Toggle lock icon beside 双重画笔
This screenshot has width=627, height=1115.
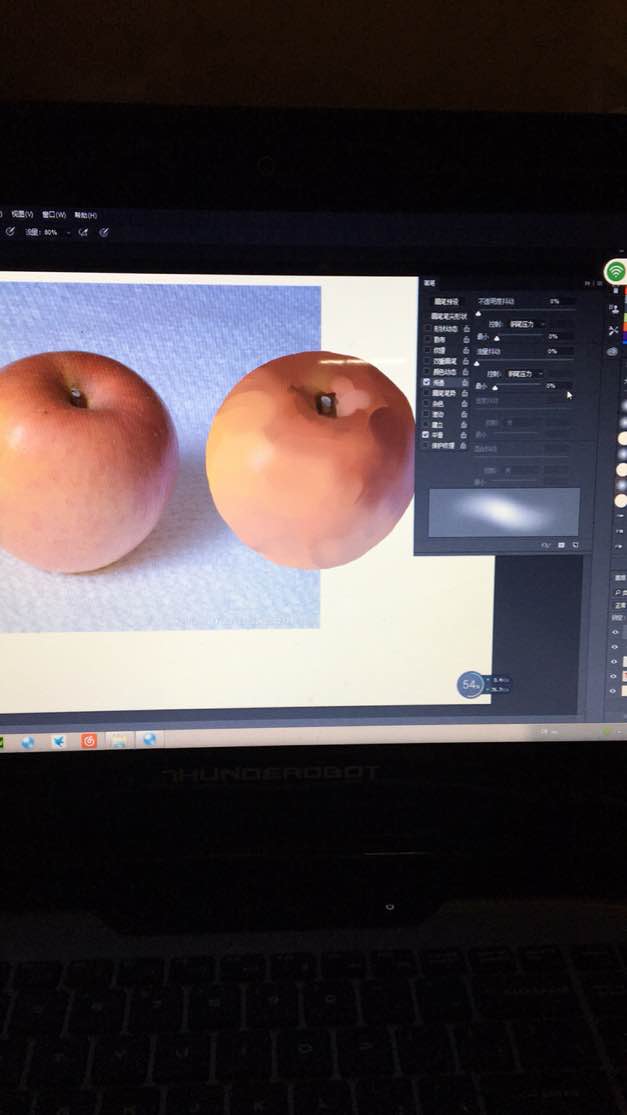pos(466,361)
